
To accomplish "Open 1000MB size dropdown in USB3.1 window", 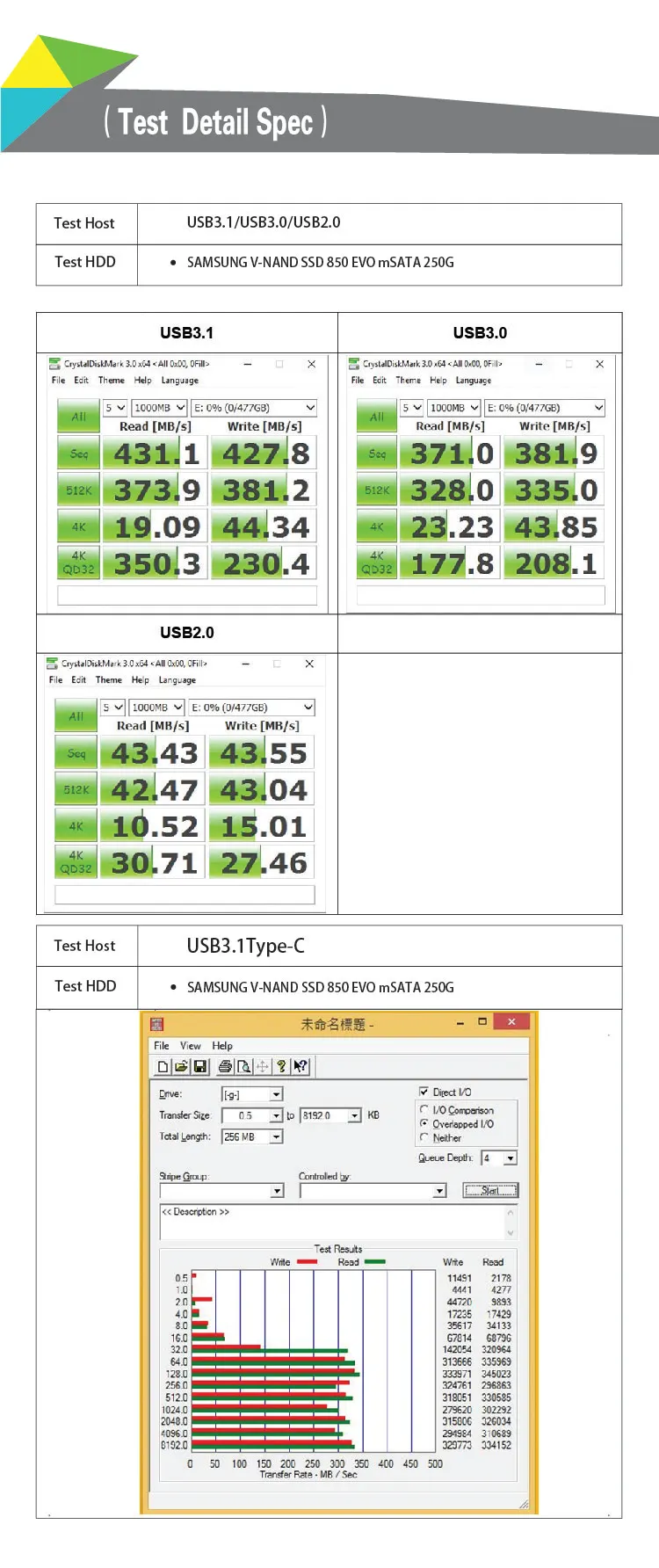I will [x=159, y=408].
